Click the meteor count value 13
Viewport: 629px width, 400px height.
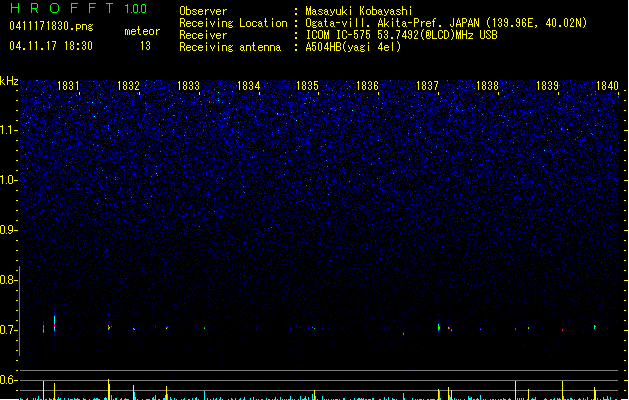(x=145, y=46)
